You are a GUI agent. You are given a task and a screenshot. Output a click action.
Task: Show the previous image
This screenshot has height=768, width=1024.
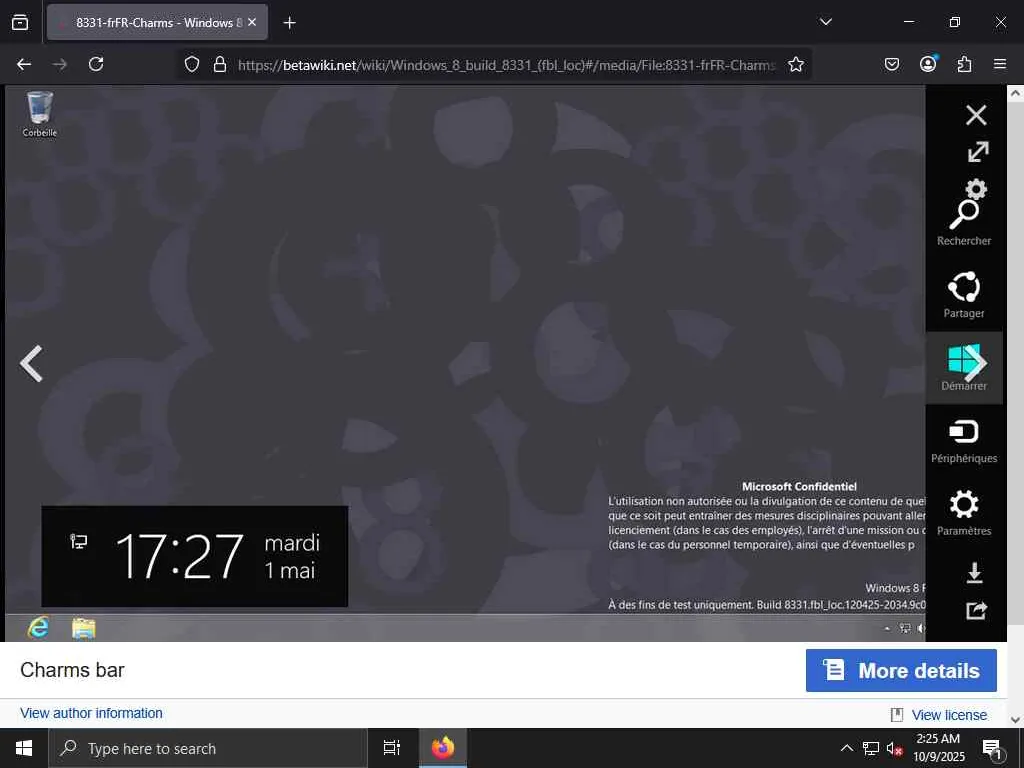pyautogui.click(x=31, y=363)
